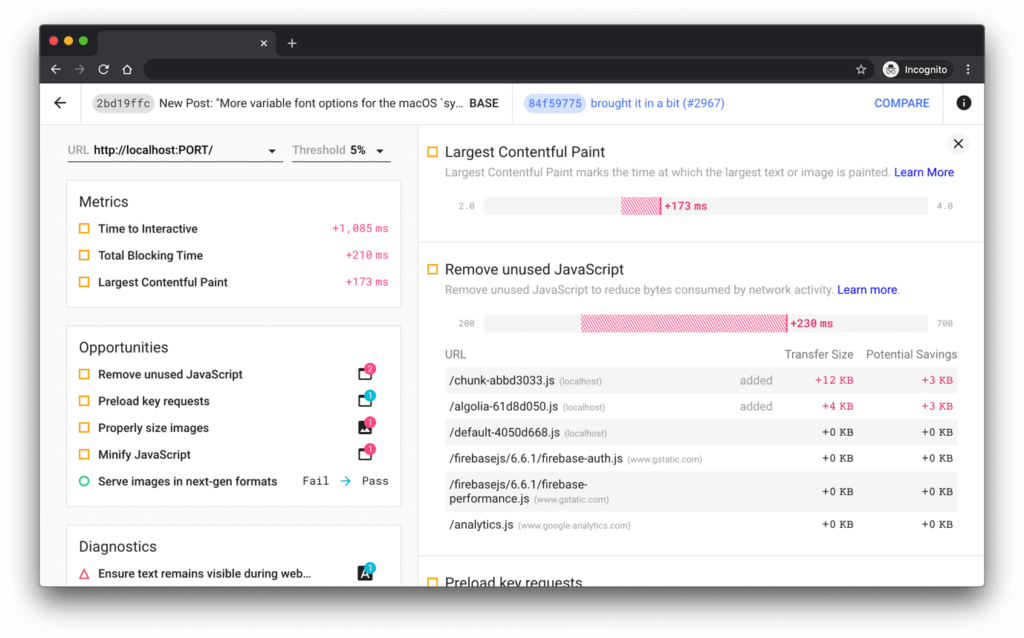Click the Incognito profile icon
The image size is (1024, 638).
point(891,70)
